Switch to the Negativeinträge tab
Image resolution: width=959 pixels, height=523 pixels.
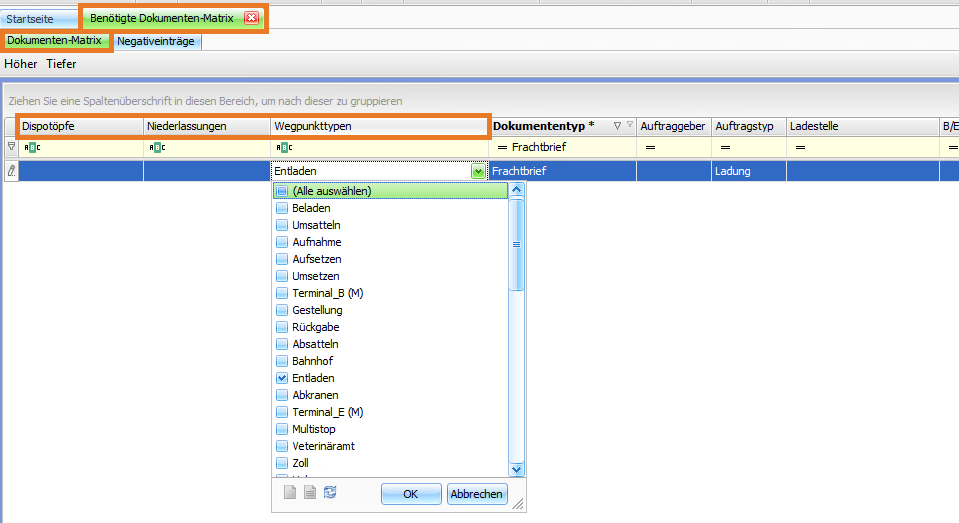157,41
